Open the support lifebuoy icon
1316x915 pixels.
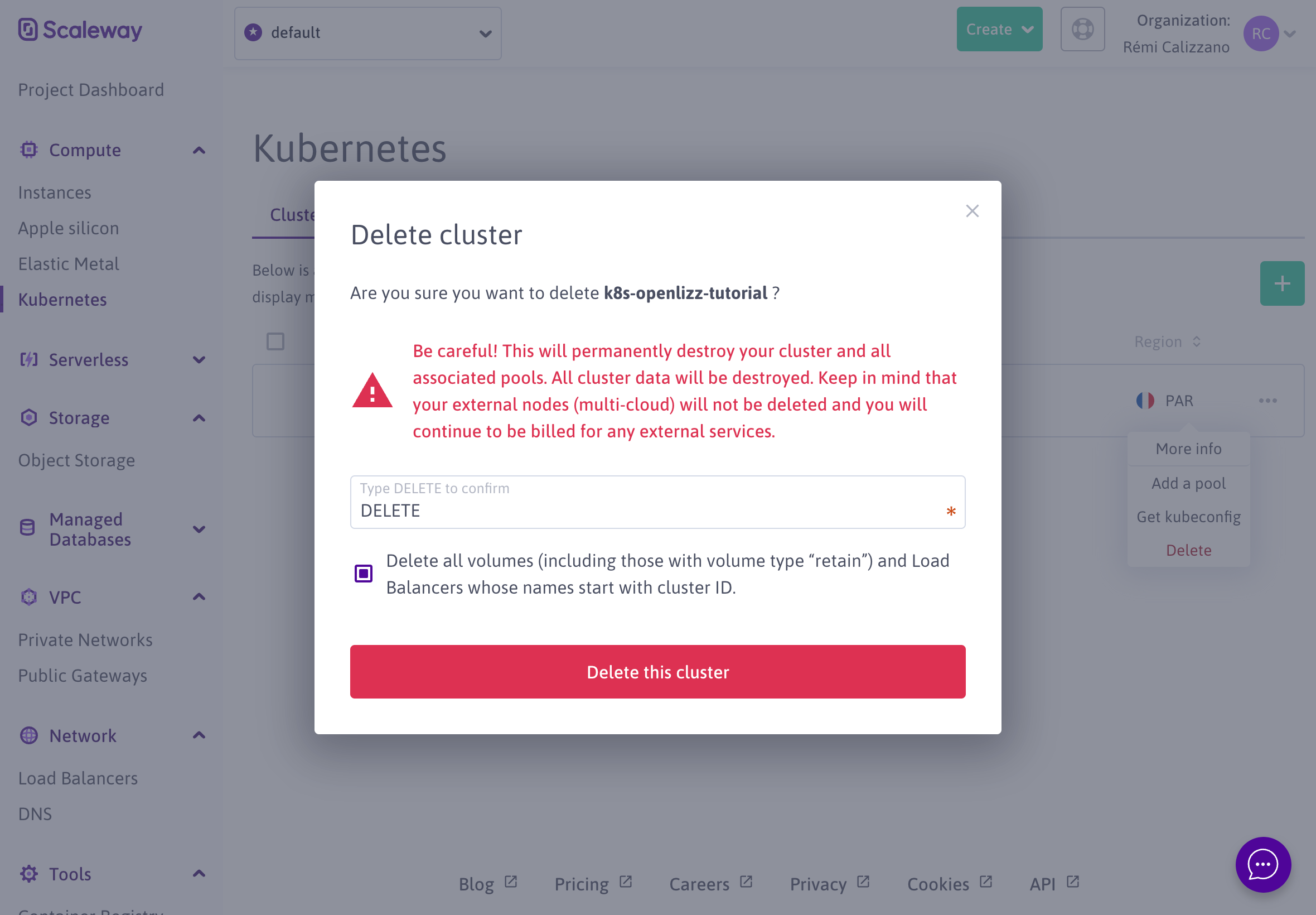coord(1082,29)
